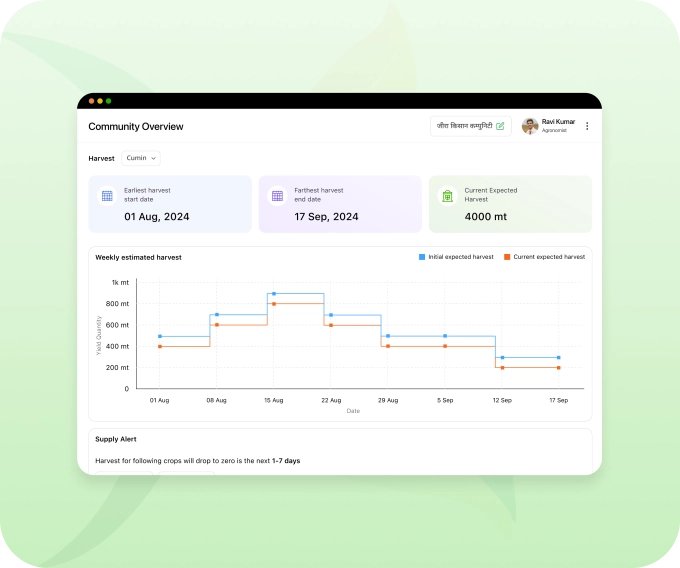Open the three-dot more options menu
The width and height of the screenshot is (680, 568).
coord(587,126)
